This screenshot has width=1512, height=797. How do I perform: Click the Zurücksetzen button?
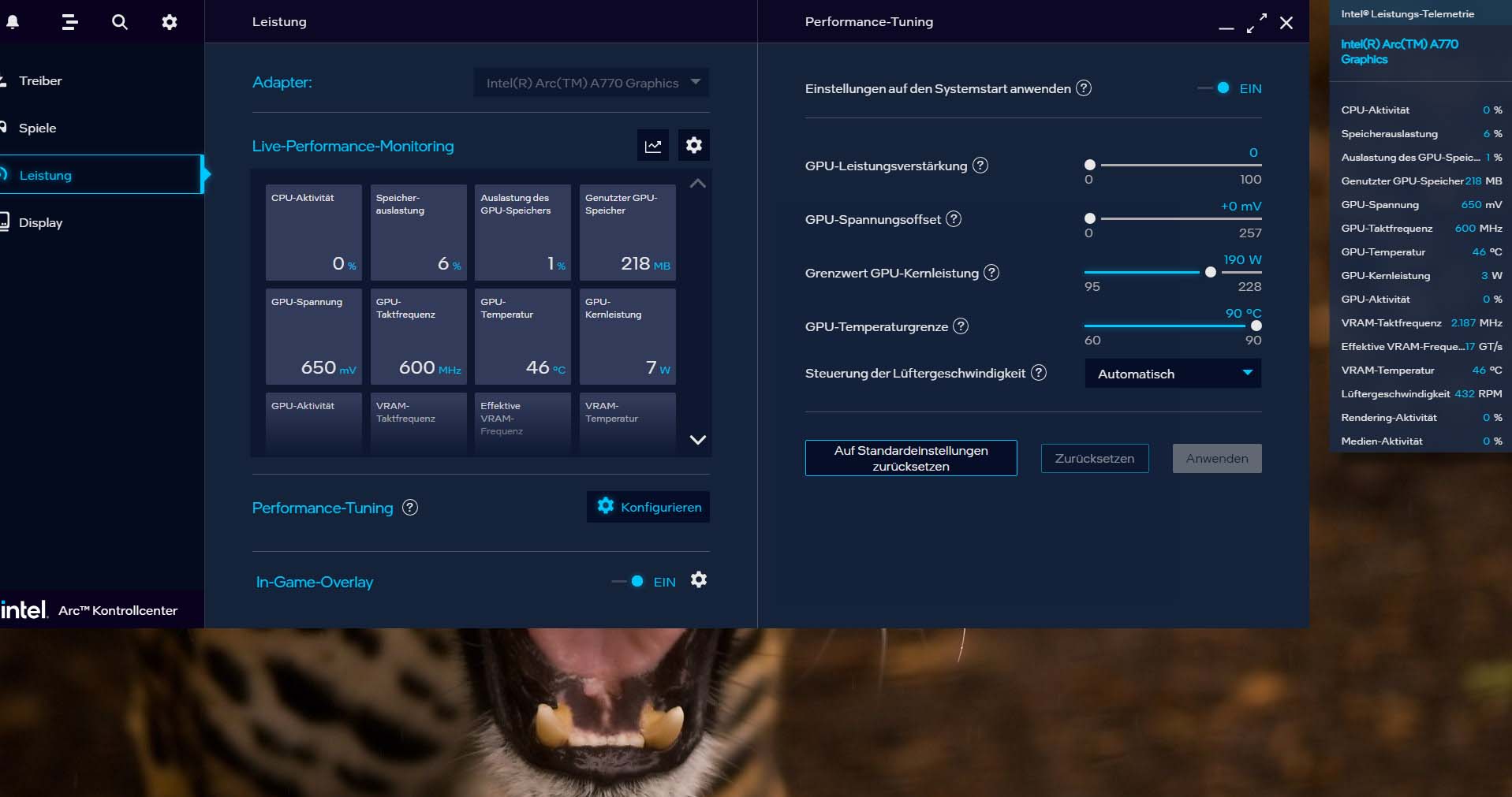(1095, 459)
